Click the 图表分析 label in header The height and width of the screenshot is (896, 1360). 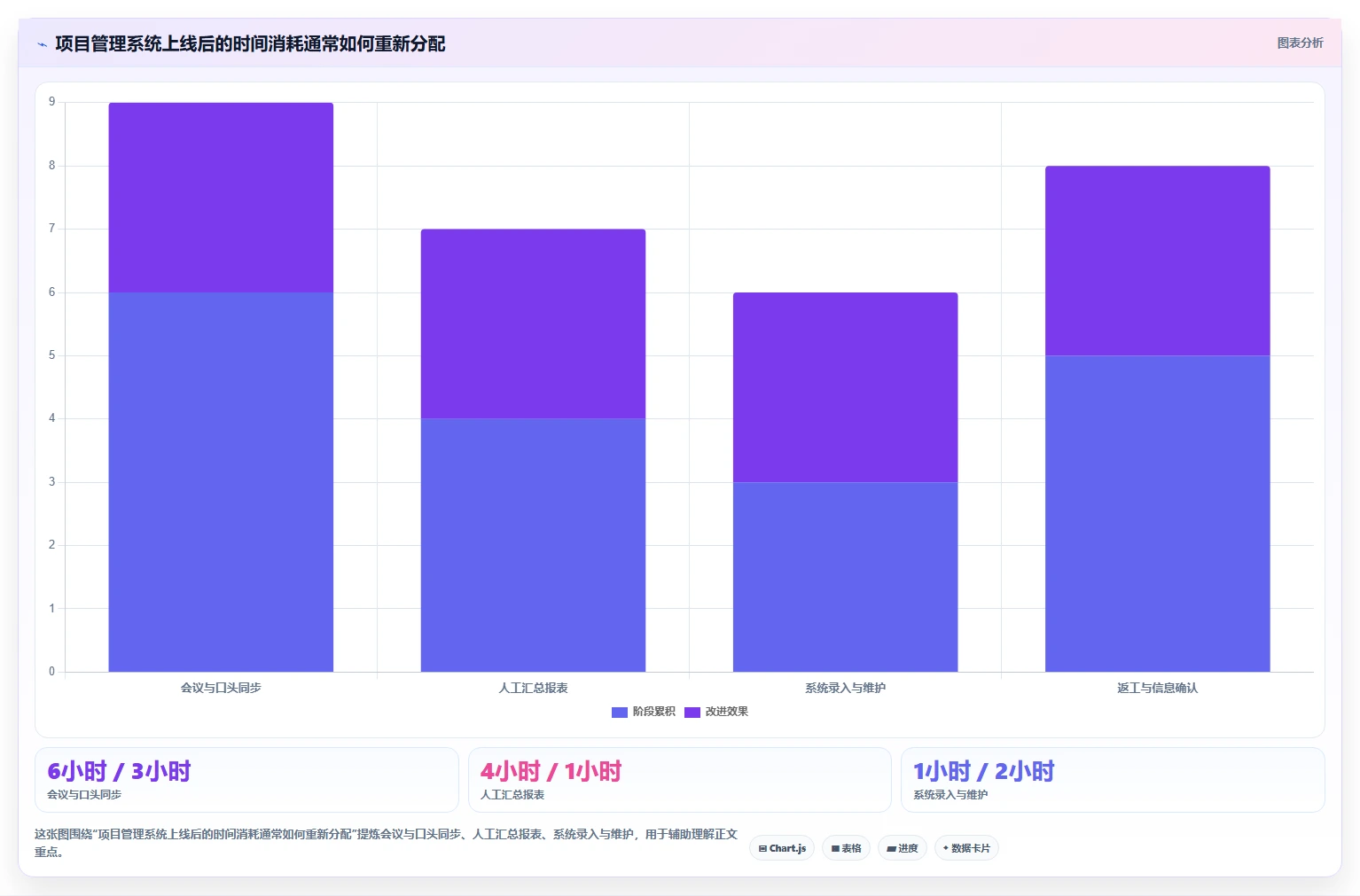[x=1300, y=43]
